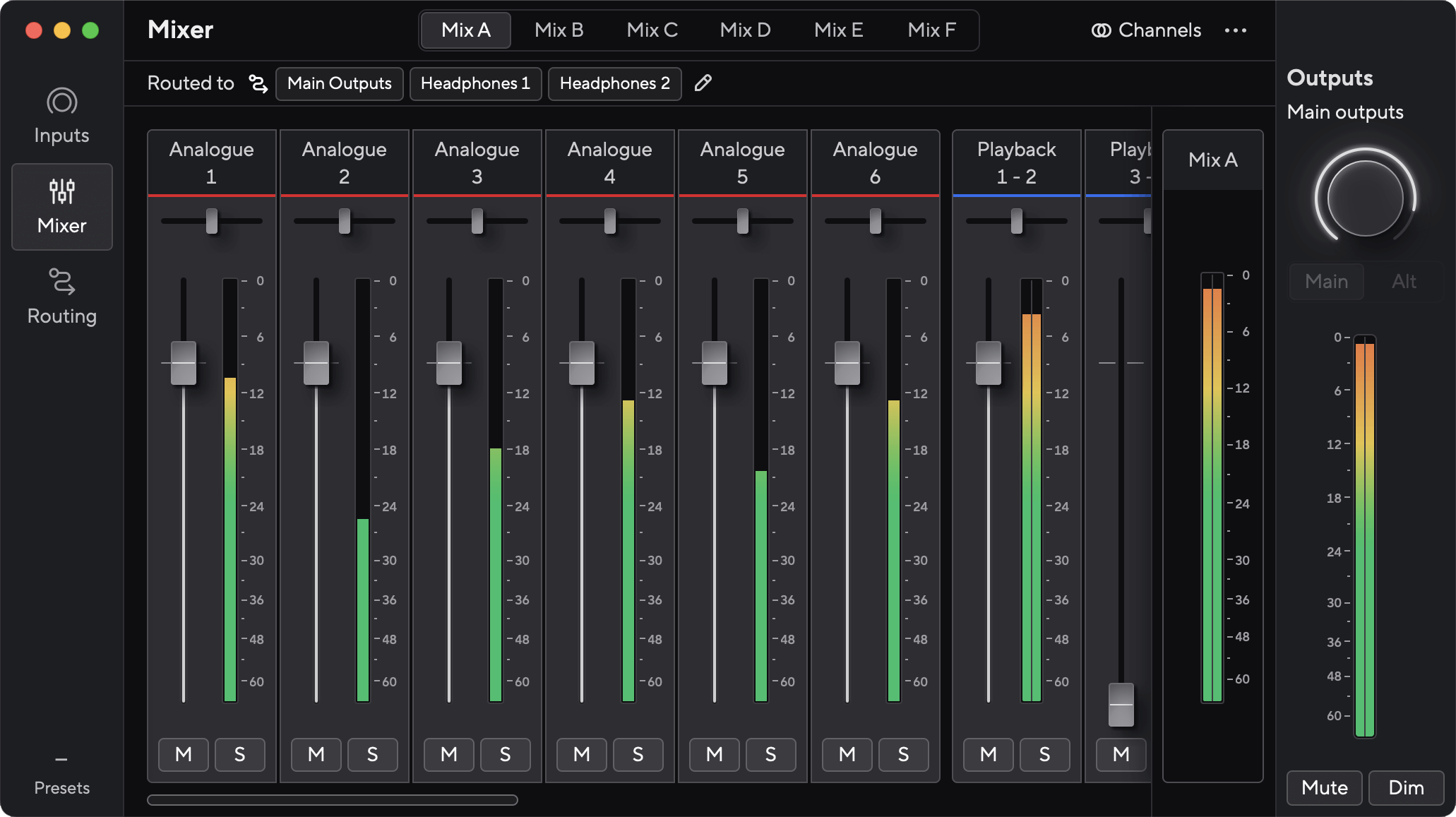
Task: Click the Analogue 4 pan slider handle
Action: click(x=610, y=221)
